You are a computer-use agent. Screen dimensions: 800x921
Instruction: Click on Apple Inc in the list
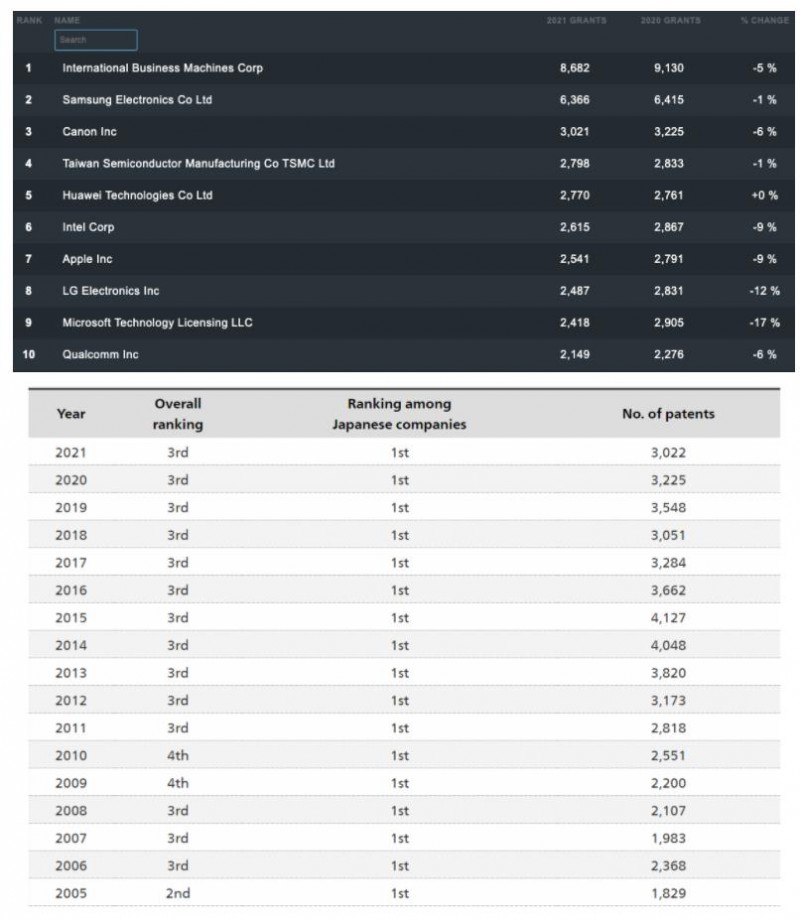tap(87, 259)
